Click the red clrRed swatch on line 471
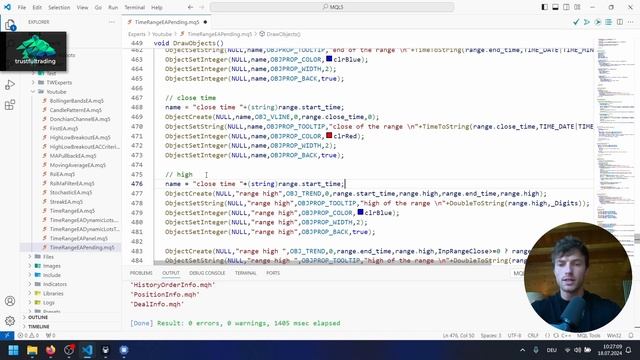 [329, 136]
